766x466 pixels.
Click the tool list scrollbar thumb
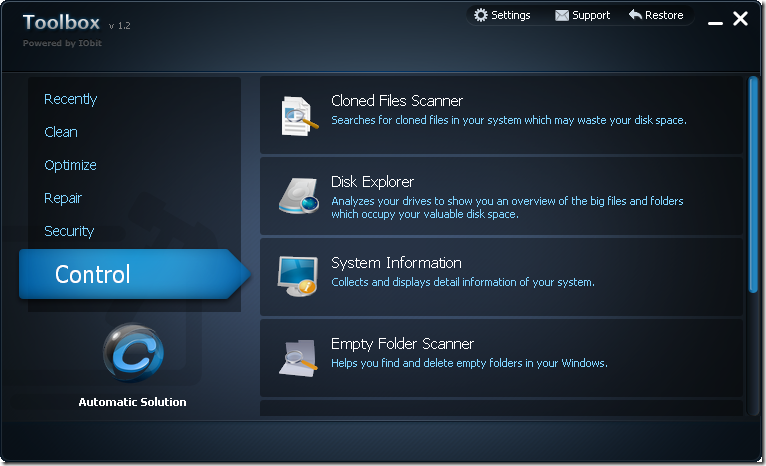[753, 185]
